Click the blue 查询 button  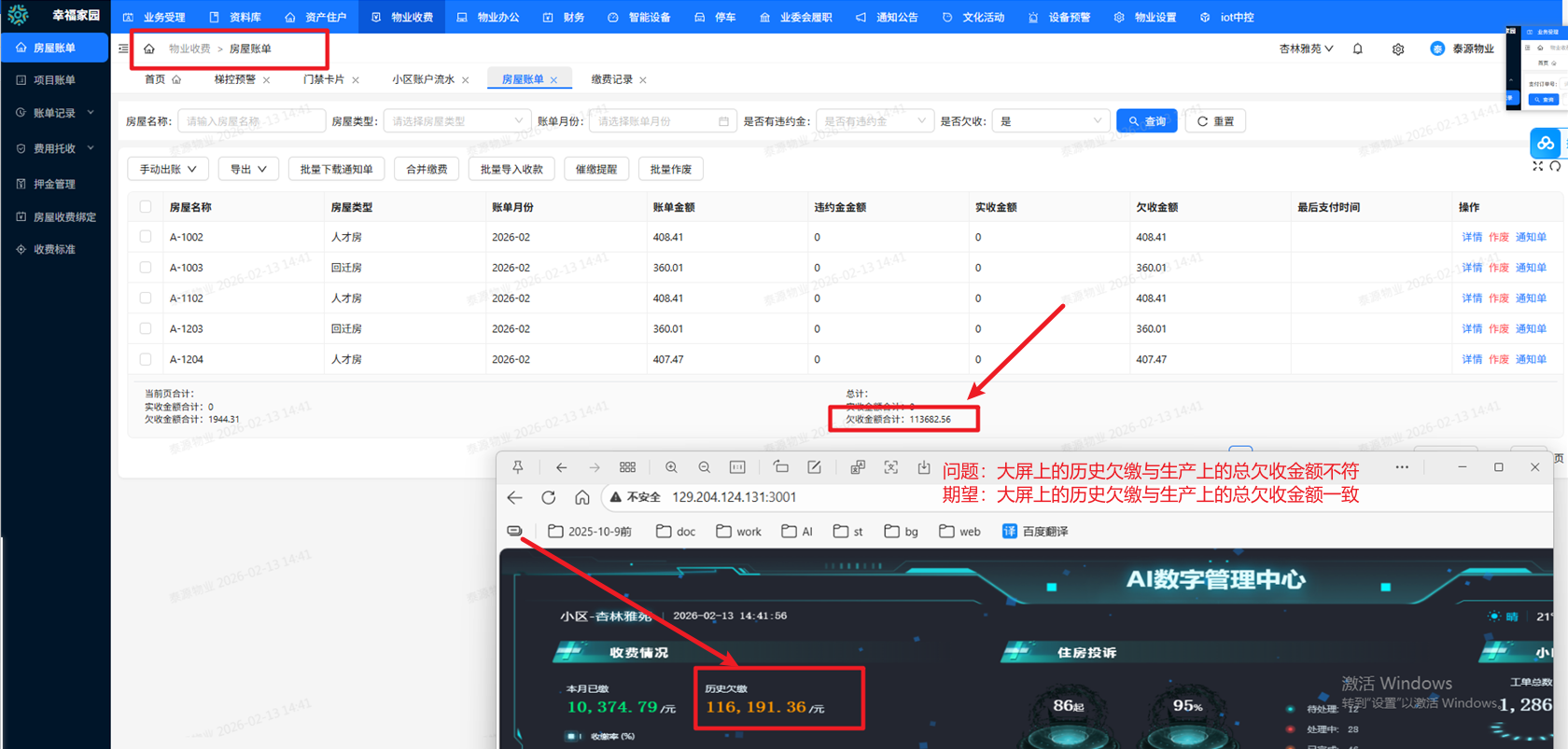[1146, 121]
